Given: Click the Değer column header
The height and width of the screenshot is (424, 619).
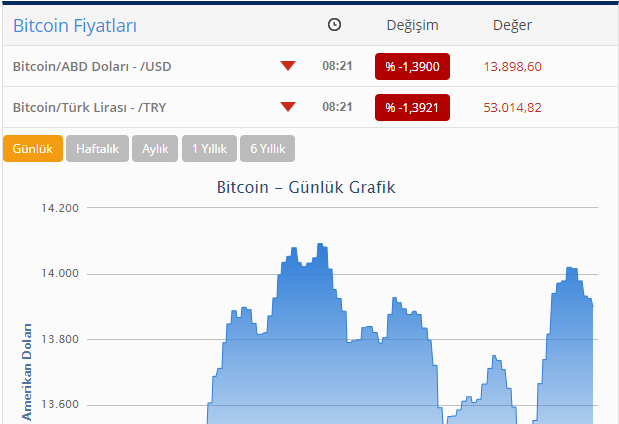Looking at the screenshot, I should point(512,25).
